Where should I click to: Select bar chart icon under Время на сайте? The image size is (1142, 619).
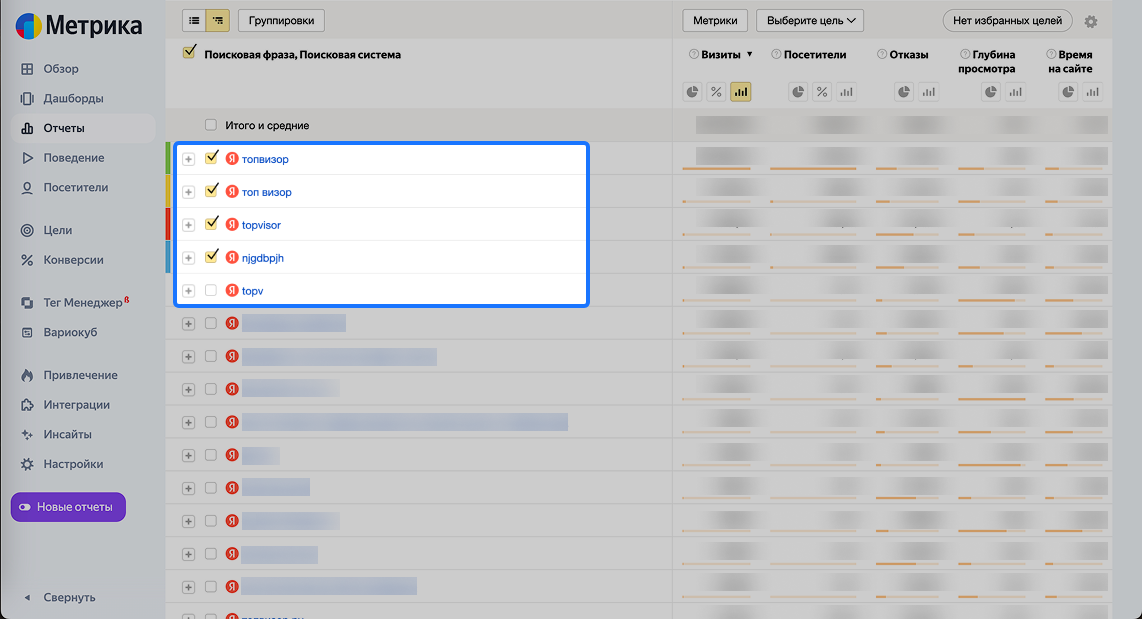pos(1092,92)
